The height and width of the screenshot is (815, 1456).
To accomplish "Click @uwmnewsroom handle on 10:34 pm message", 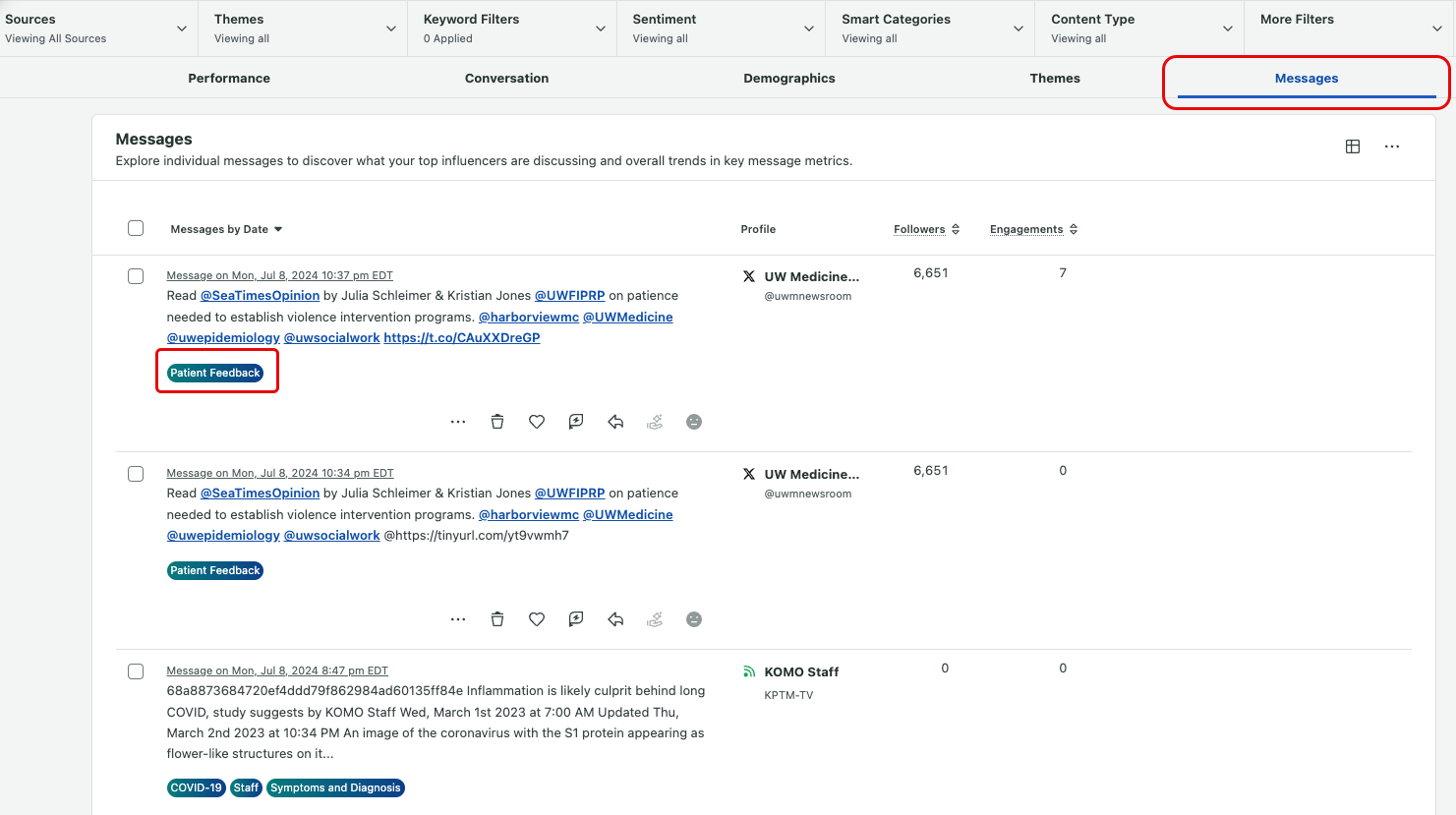I will coord(808,495).
